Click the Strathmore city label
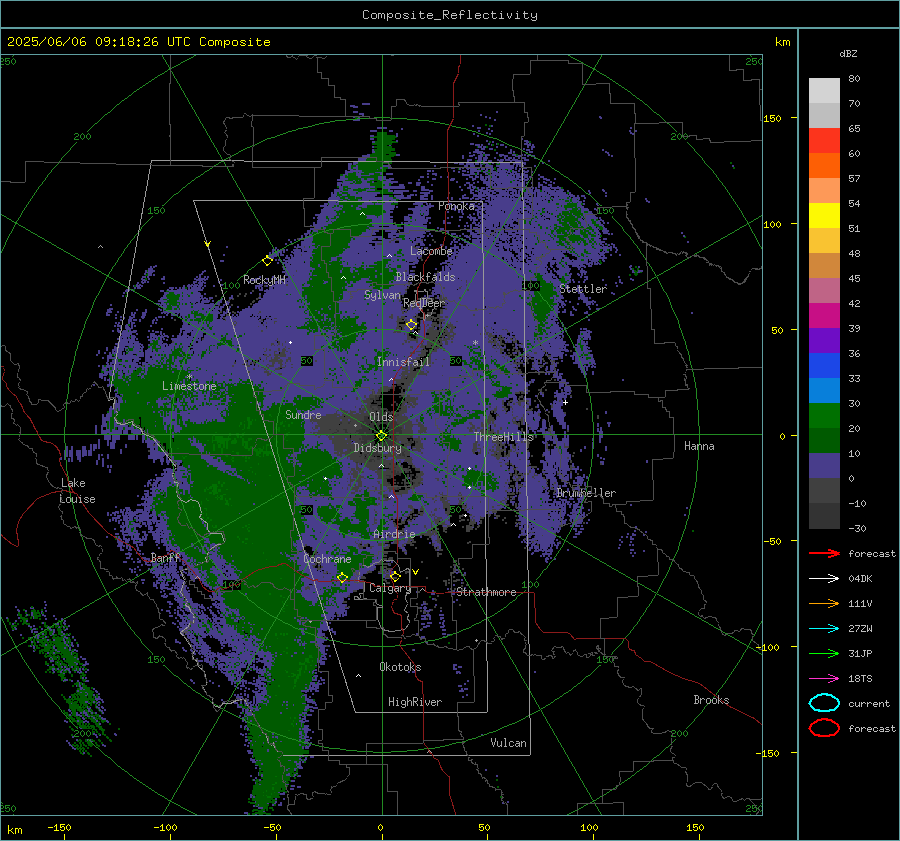The image size is (900, 841). coord(486,592)
